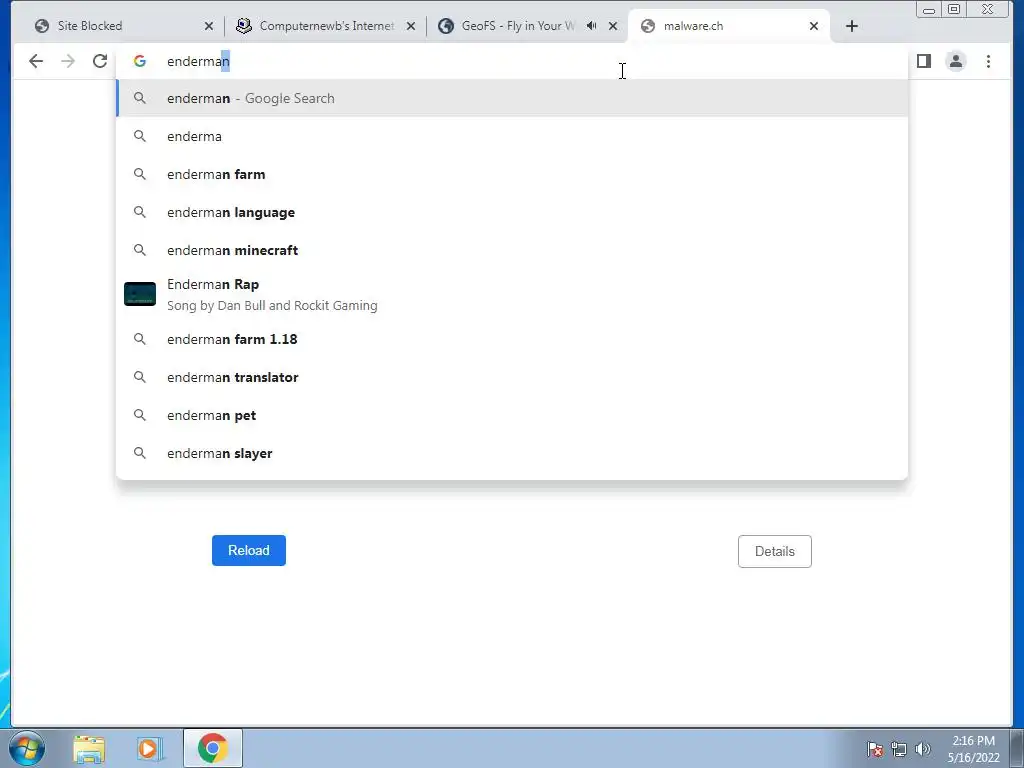Restore the Chrome window size

pos(954,9)
